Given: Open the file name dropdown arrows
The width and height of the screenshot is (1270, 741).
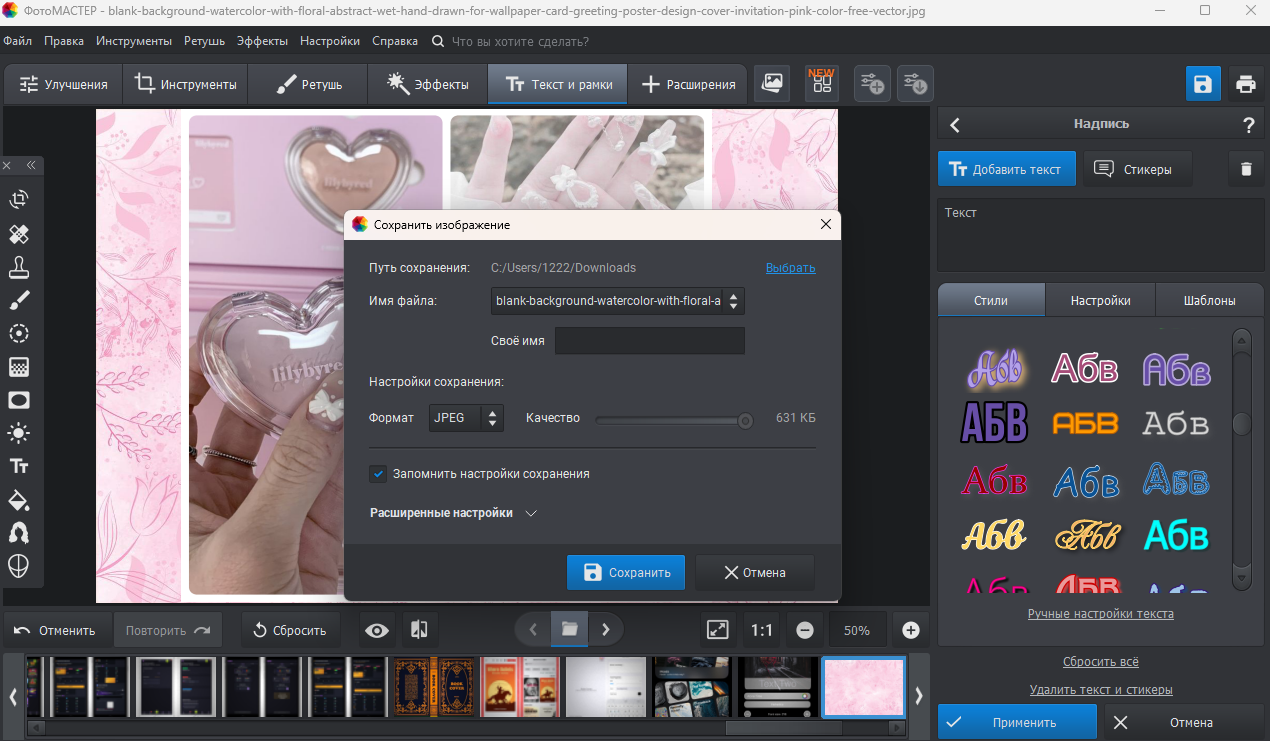Looking at the screenshot, I should pos(733,301).
